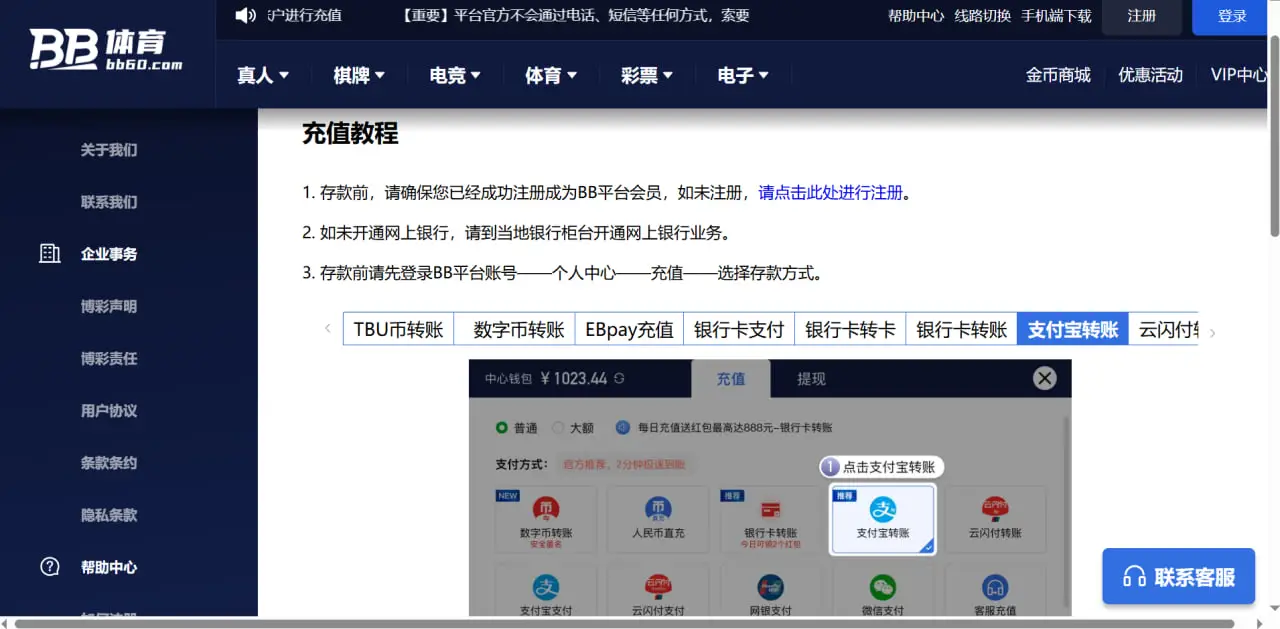Open 优惠活动 page
Screen dimensions: 1280x629
1150,75
